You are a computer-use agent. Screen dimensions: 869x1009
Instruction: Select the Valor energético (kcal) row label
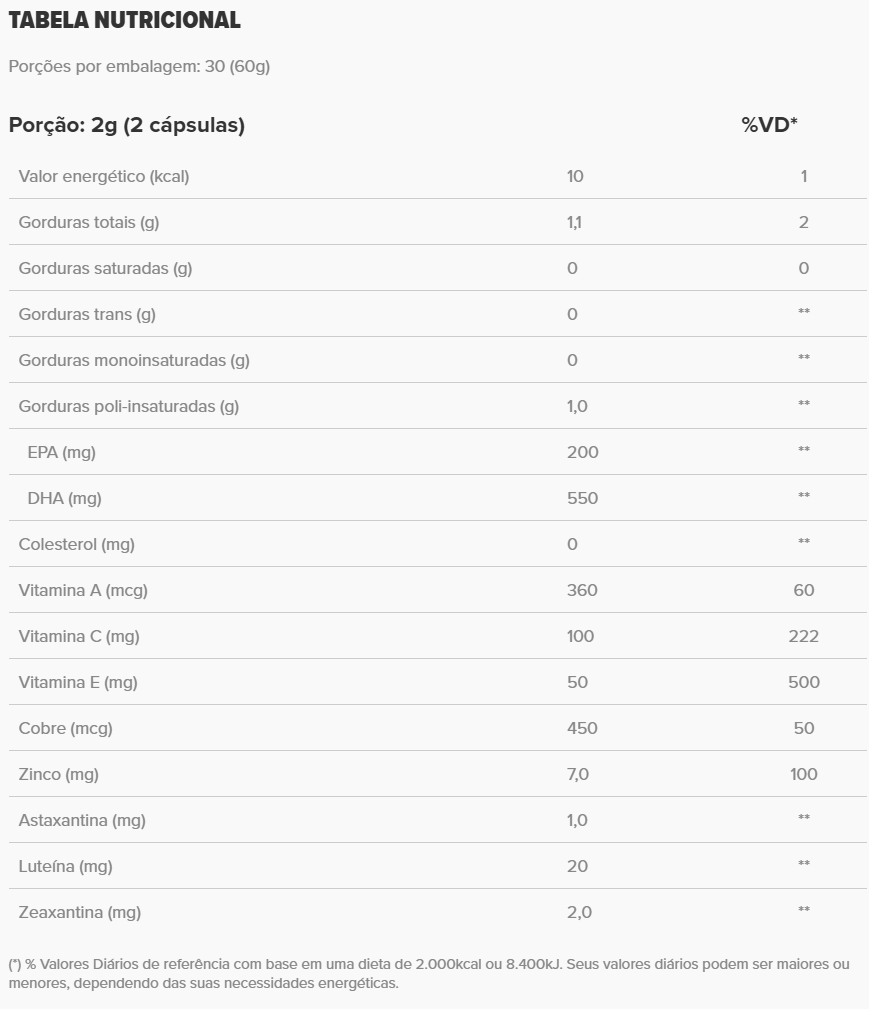(x=104, y=177)
